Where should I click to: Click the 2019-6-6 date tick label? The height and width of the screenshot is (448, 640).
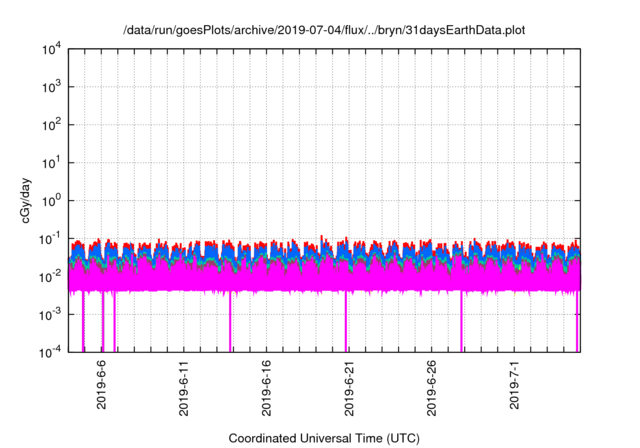pos(101,385)
